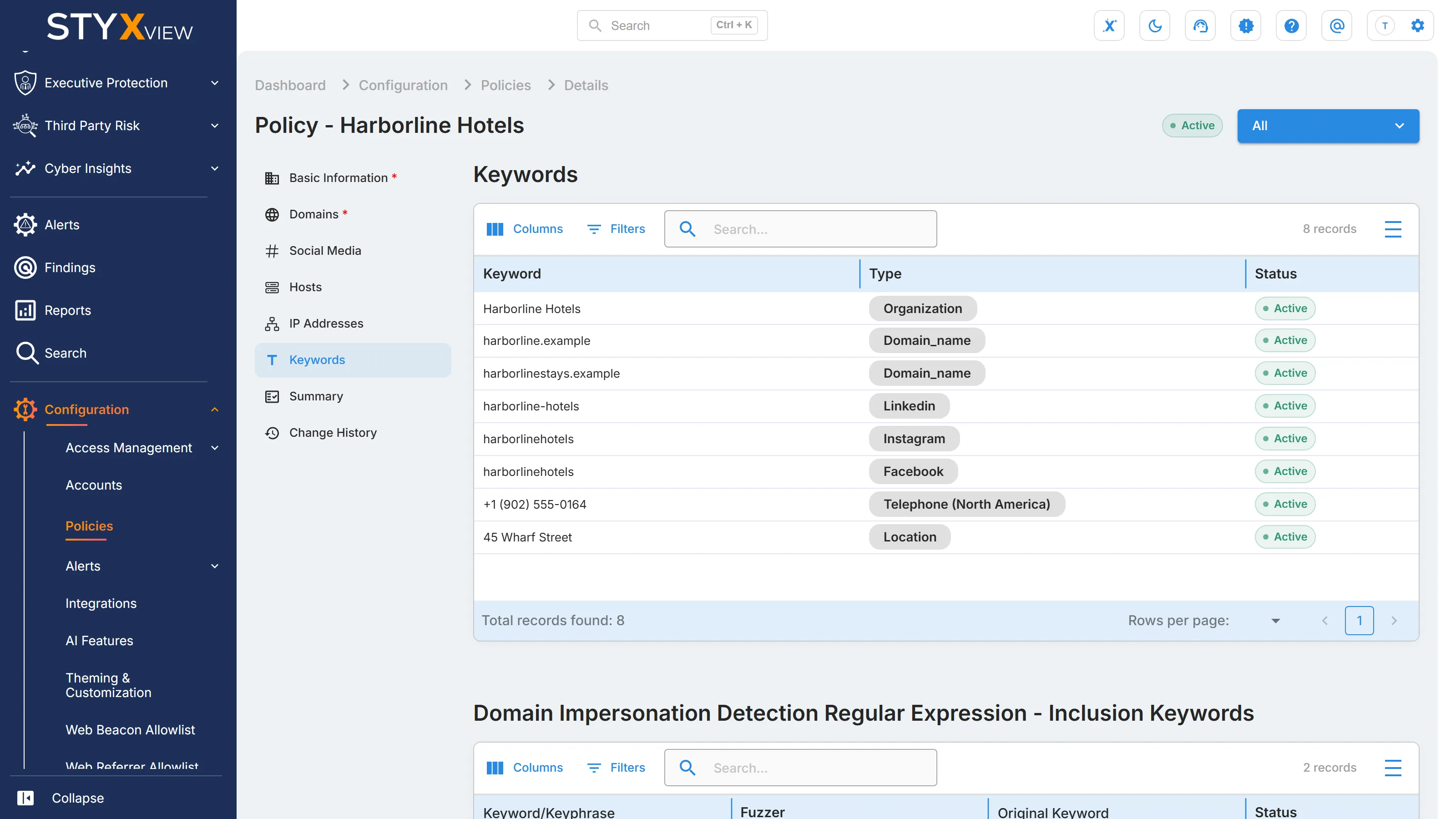The image size is (1456, 819).
Task: Click the Dashboard breadcrumb link
Action: [290, 85]
